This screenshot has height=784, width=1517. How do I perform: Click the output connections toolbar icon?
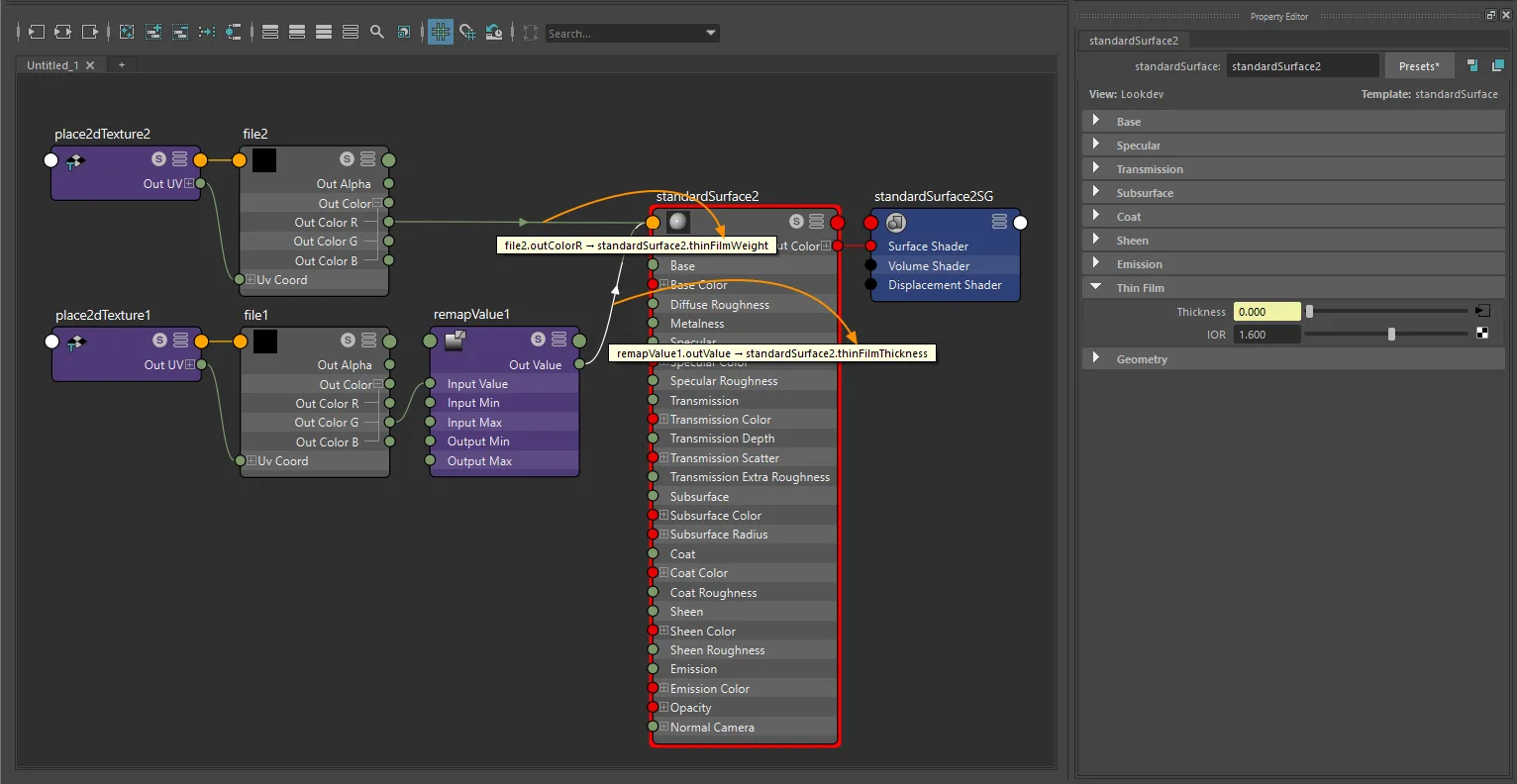click(89, 32)
